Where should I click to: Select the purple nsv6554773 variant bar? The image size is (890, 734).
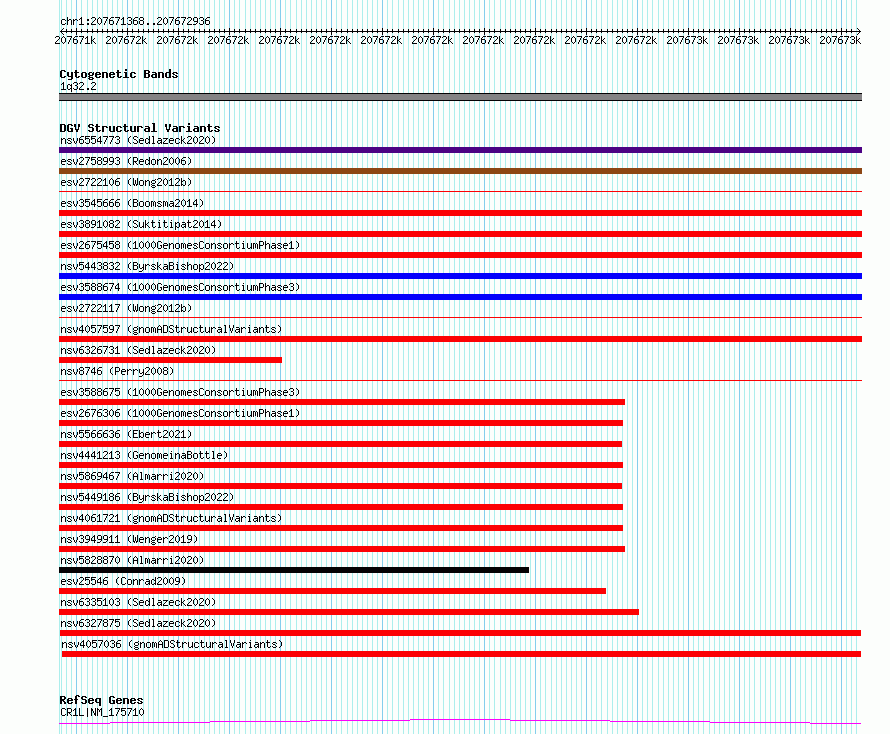[460, 150]
